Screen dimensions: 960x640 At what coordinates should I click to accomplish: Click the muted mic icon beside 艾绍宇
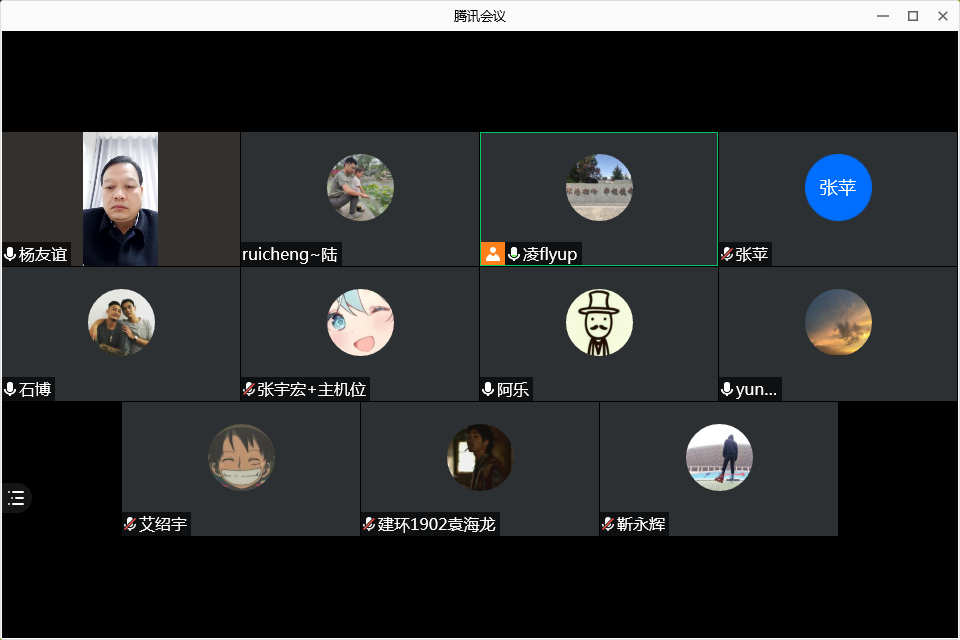point(130,524)
